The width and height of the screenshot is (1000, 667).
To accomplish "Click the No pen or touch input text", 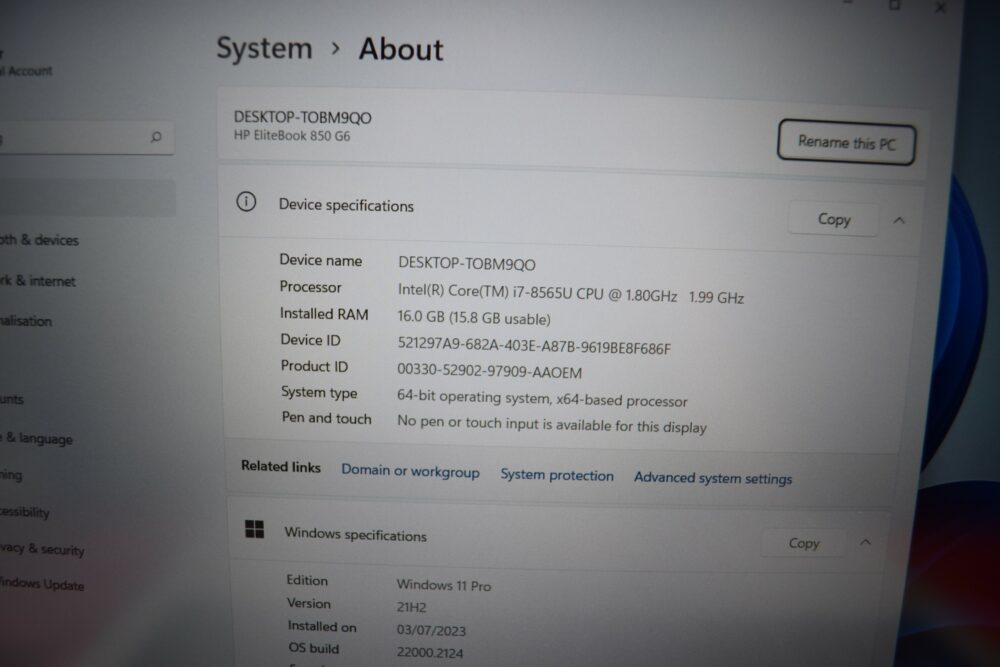I will pos(552,425).
